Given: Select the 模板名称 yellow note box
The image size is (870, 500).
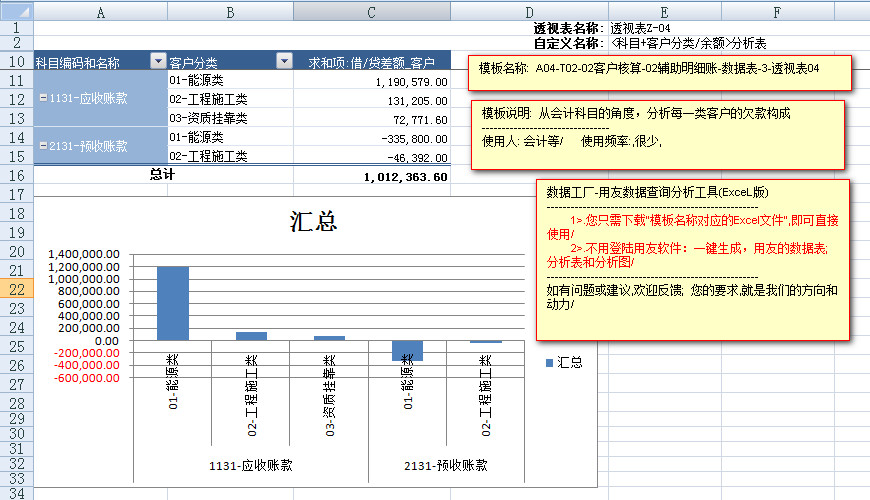Looking at the screenshot, I should pos(660,70).
